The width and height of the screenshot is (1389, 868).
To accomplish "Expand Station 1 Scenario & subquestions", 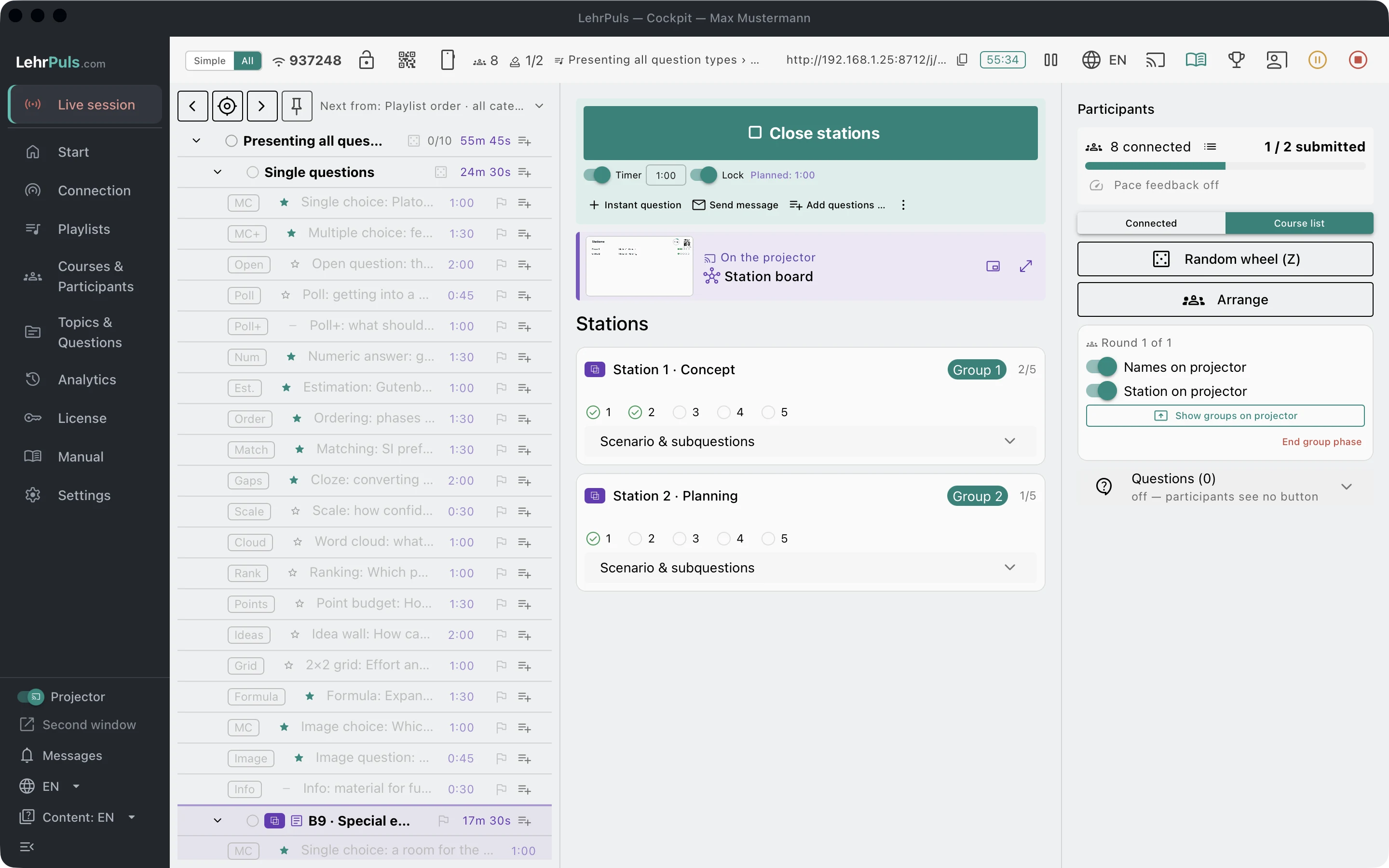I will point(810,441).
